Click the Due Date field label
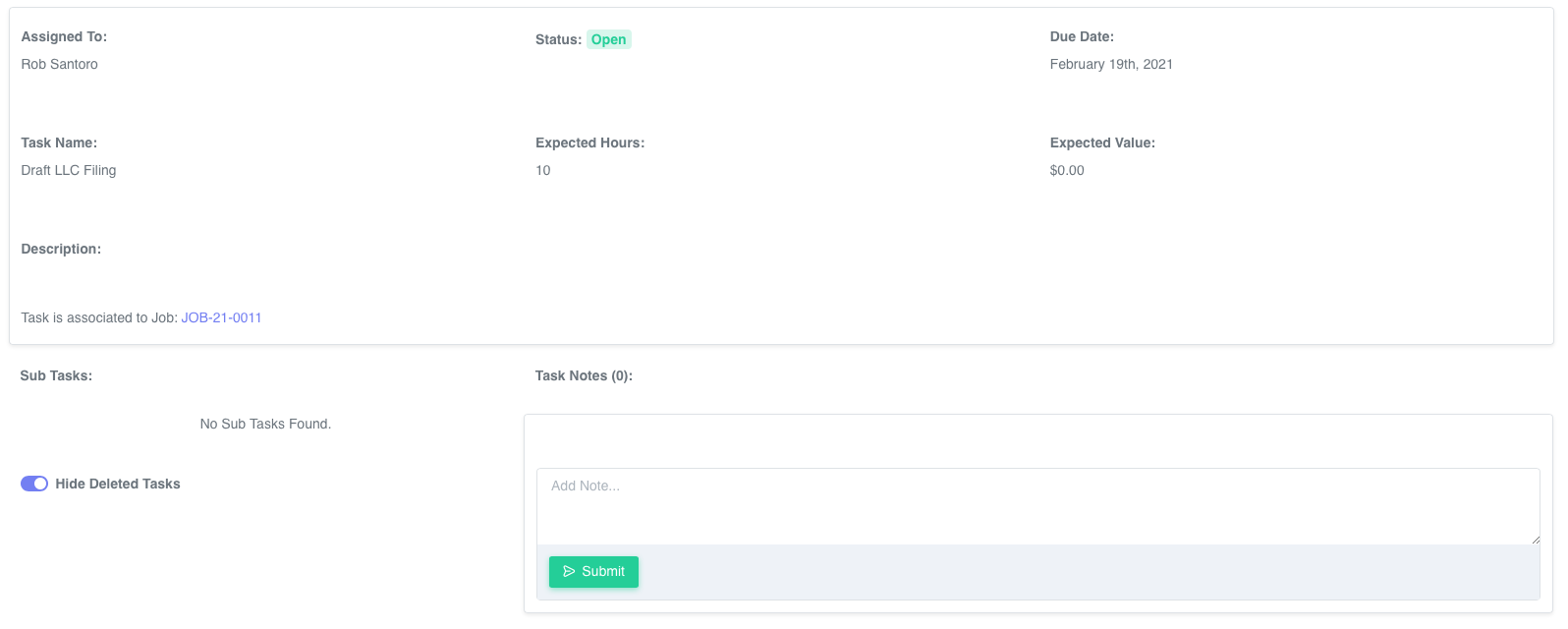Viewport: 1568px width, 629px height. point(1082,36)
